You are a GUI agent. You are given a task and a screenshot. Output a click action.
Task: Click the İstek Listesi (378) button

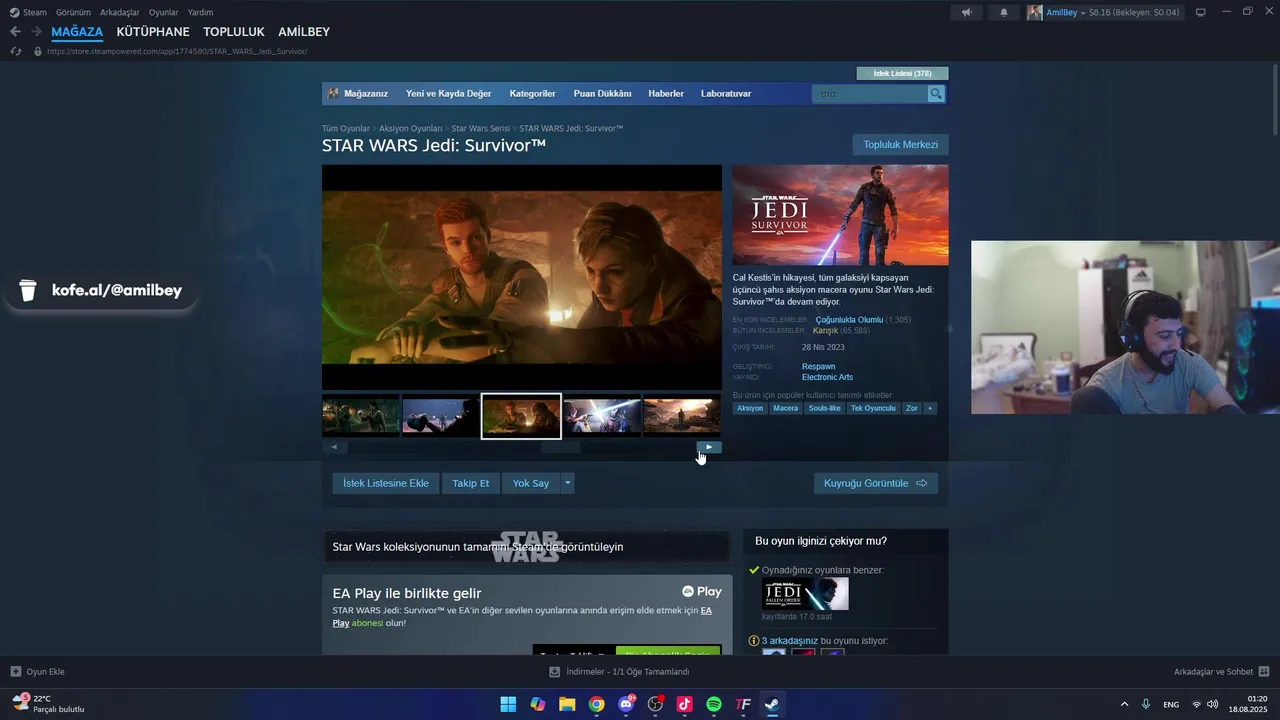[902, 73]
